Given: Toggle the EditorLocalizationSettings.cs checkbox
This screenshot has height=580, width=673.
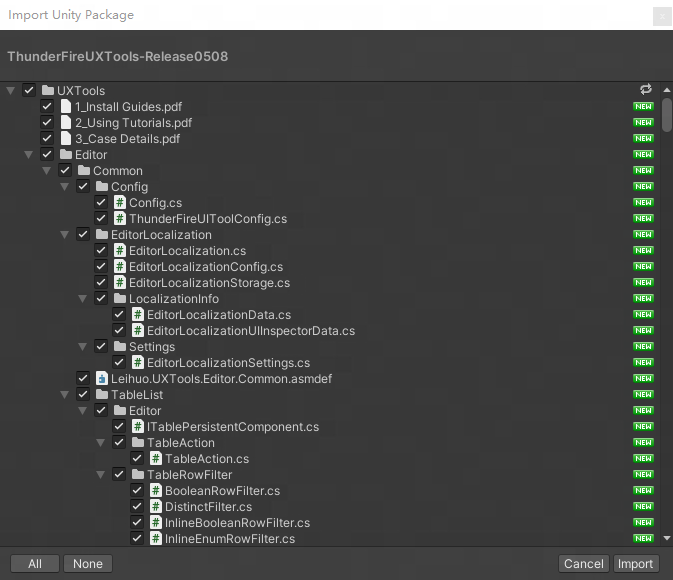Looking at the screenshot, I should [x=119, y=363].
